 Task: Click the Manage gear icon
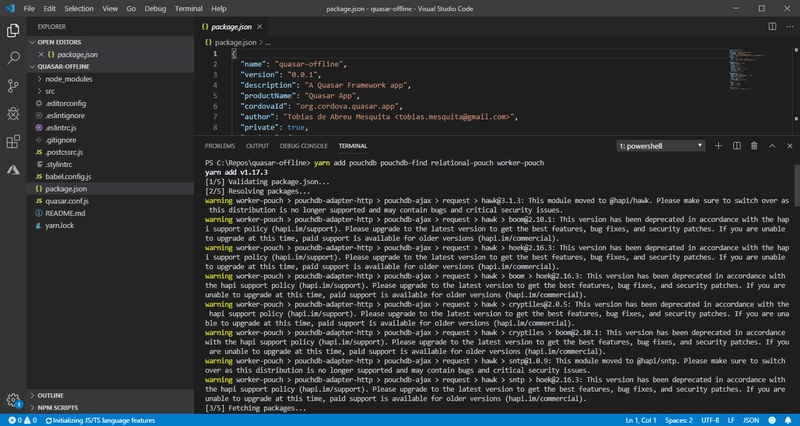pyautogui.click(x=14, y=400)
